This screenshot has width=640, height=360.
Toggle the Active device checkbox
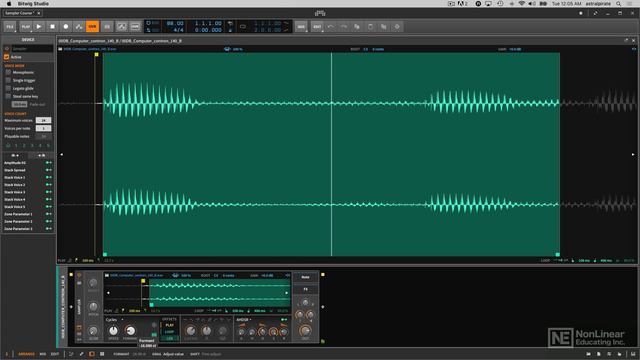pyautogui.click(x=7, y=57)
